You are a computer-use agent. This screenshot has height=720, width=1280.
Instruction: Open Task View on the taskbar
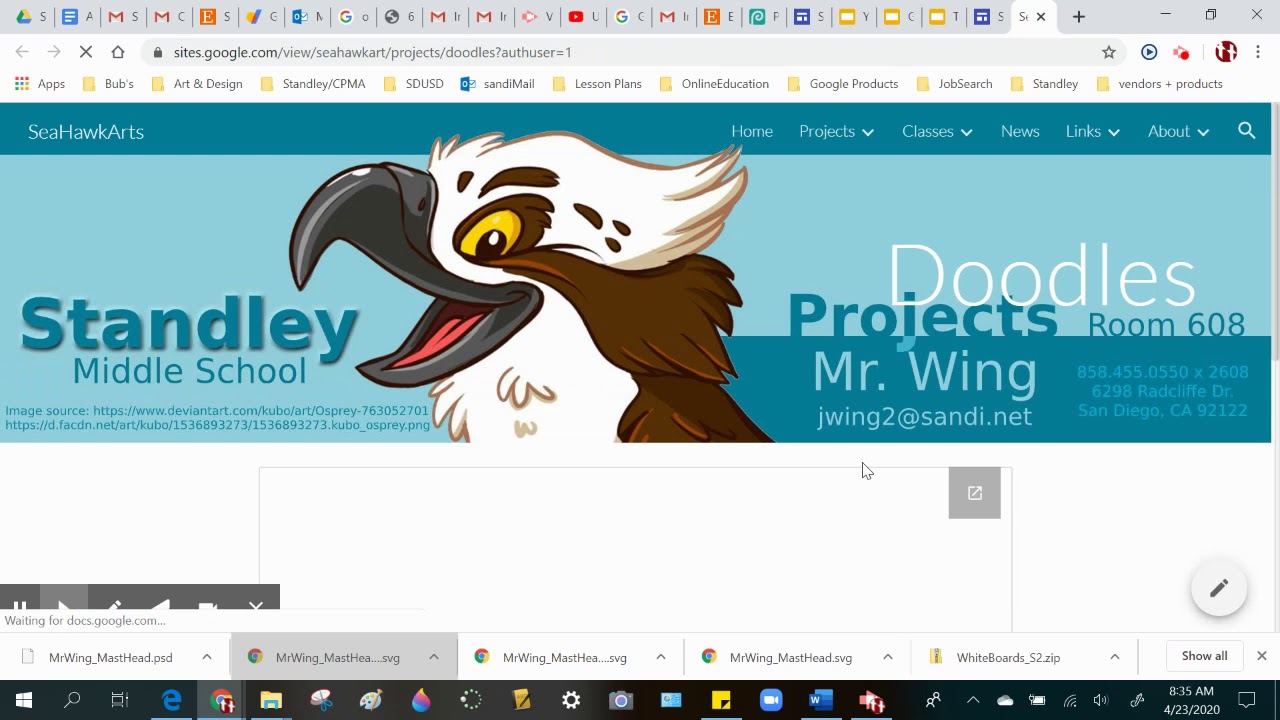[x=120, y=701]
